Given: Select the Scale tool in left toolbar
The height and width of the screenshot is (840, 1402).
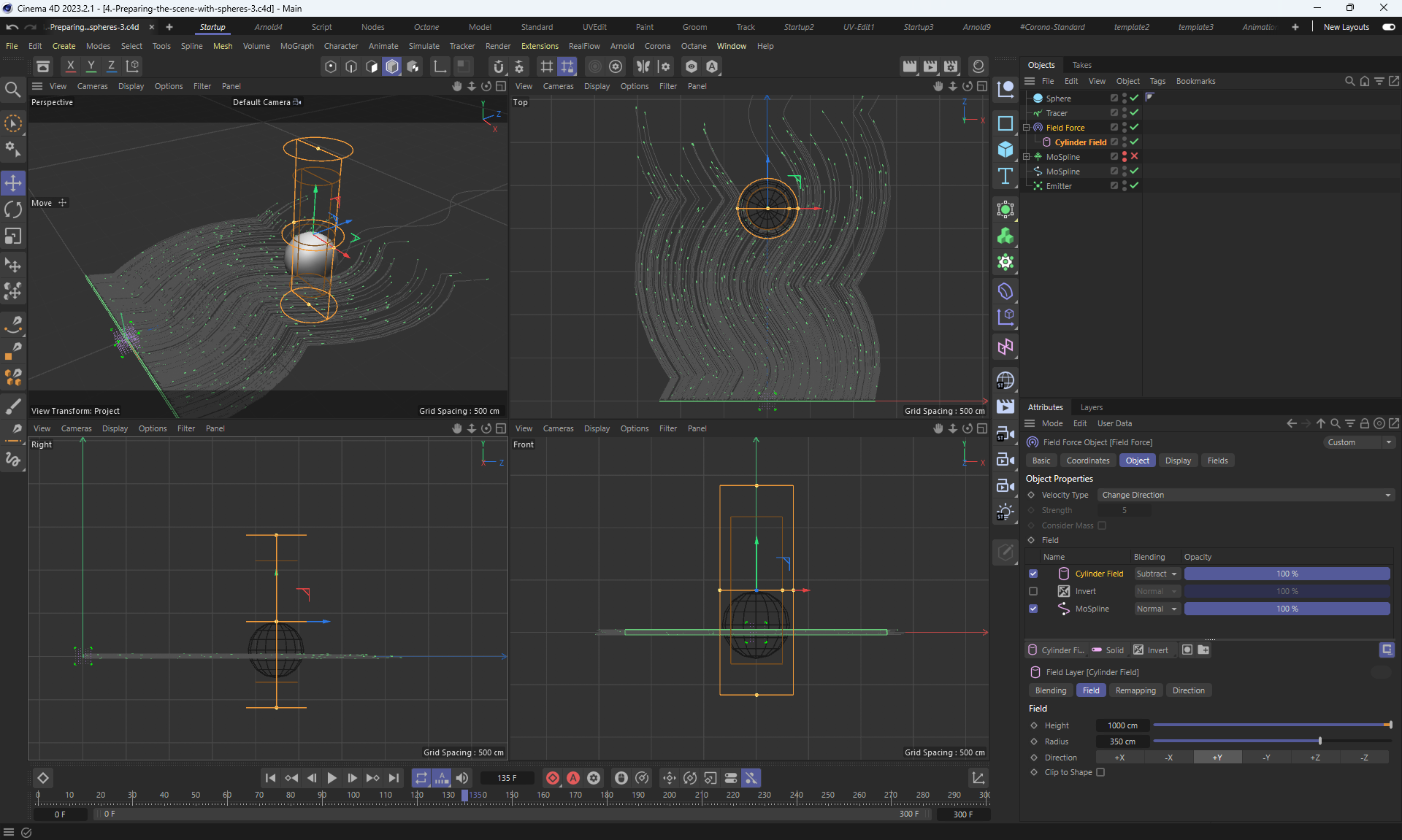Looking at the screenshot, I should pyautogui.click(x=13, y=236).
